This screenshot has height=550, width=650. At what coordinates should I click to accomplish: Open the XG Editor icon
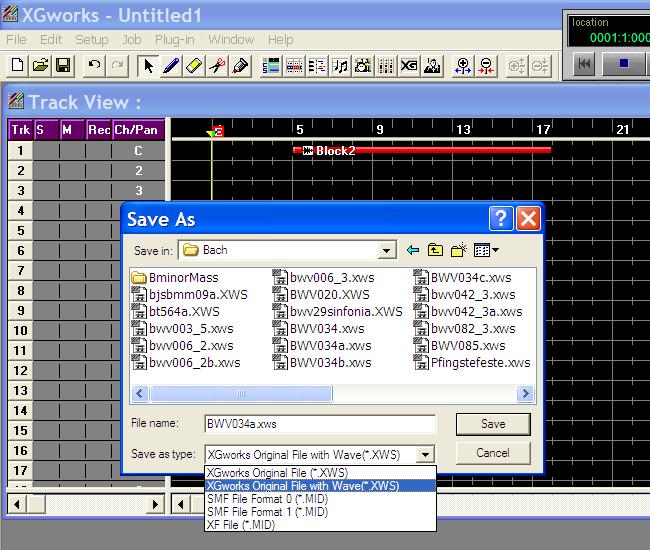(x=409, y=65)
